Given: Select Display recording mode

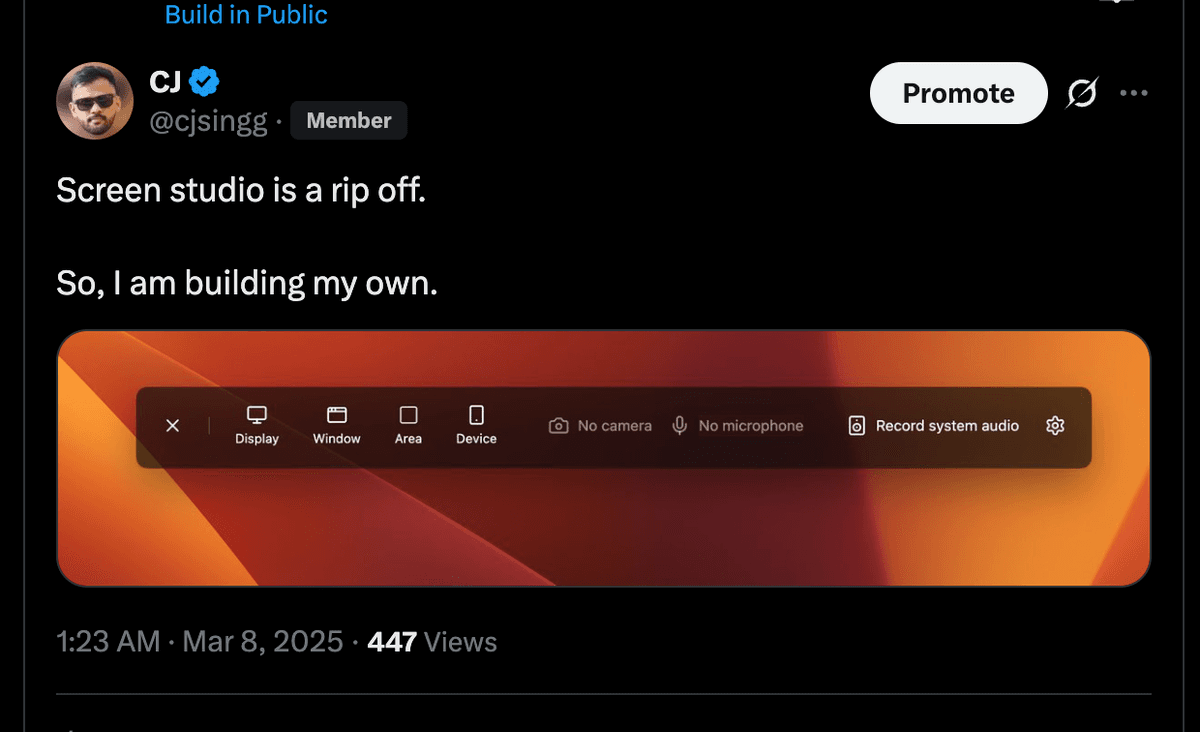Looking at the screenshot, I should pos(257,425).
